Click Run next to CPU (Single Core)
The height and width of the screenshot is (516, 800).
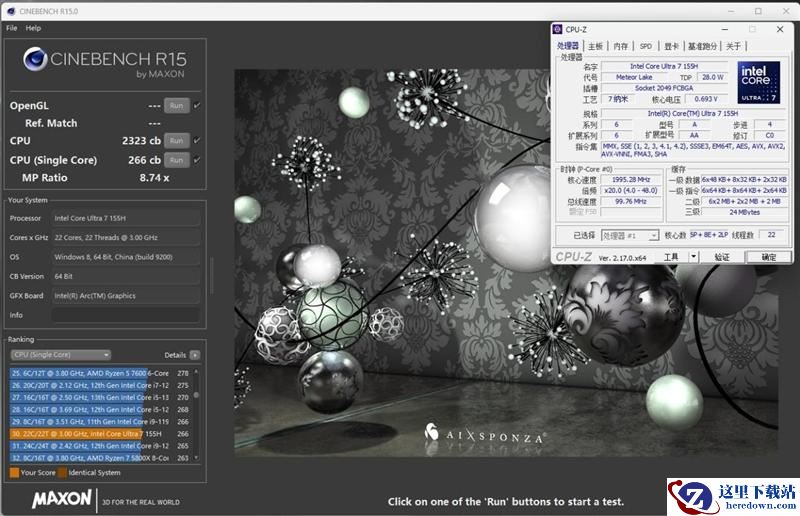176,160
